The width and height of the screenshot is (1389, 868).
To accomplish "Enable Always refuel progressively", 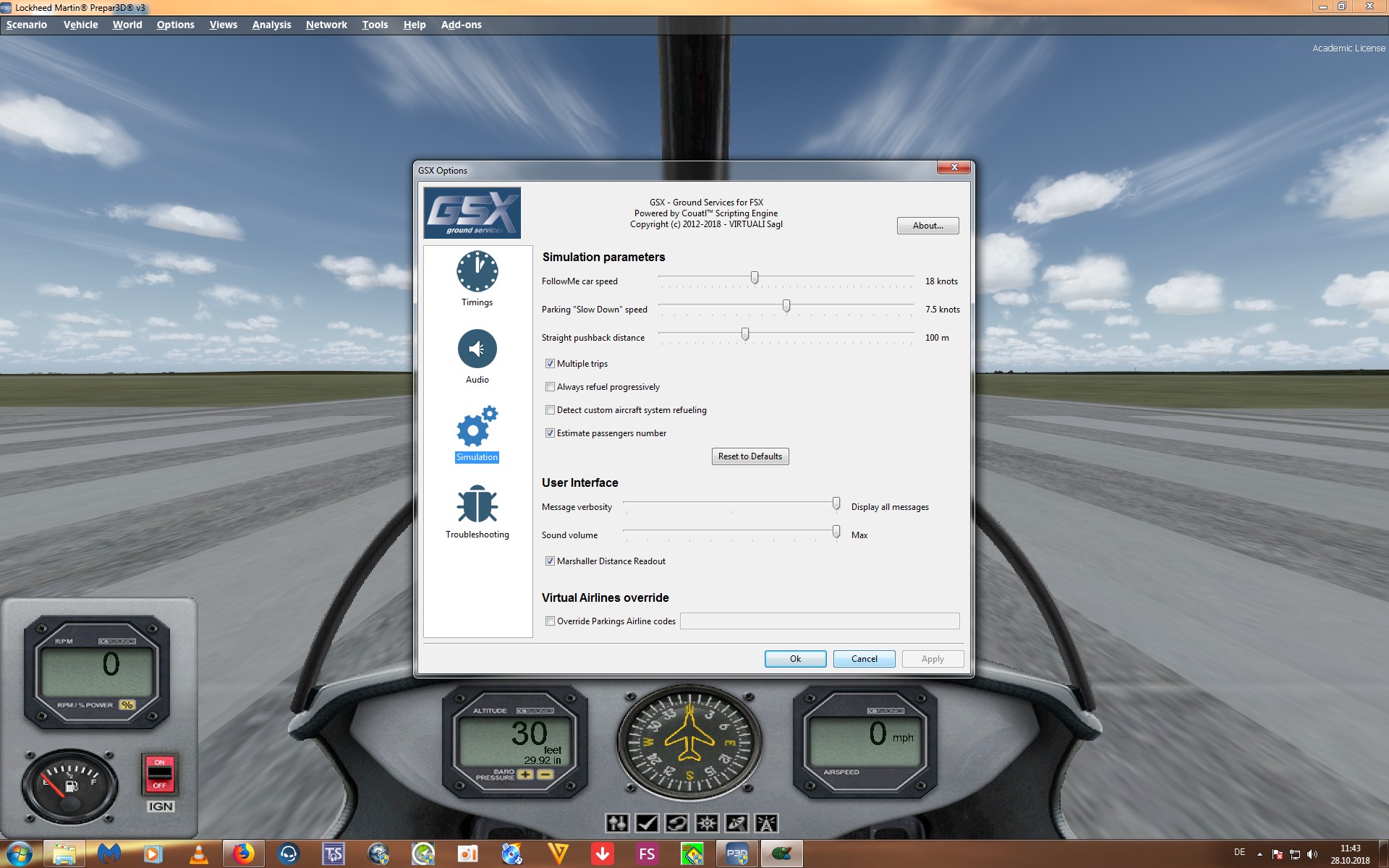I will point(550,387).
